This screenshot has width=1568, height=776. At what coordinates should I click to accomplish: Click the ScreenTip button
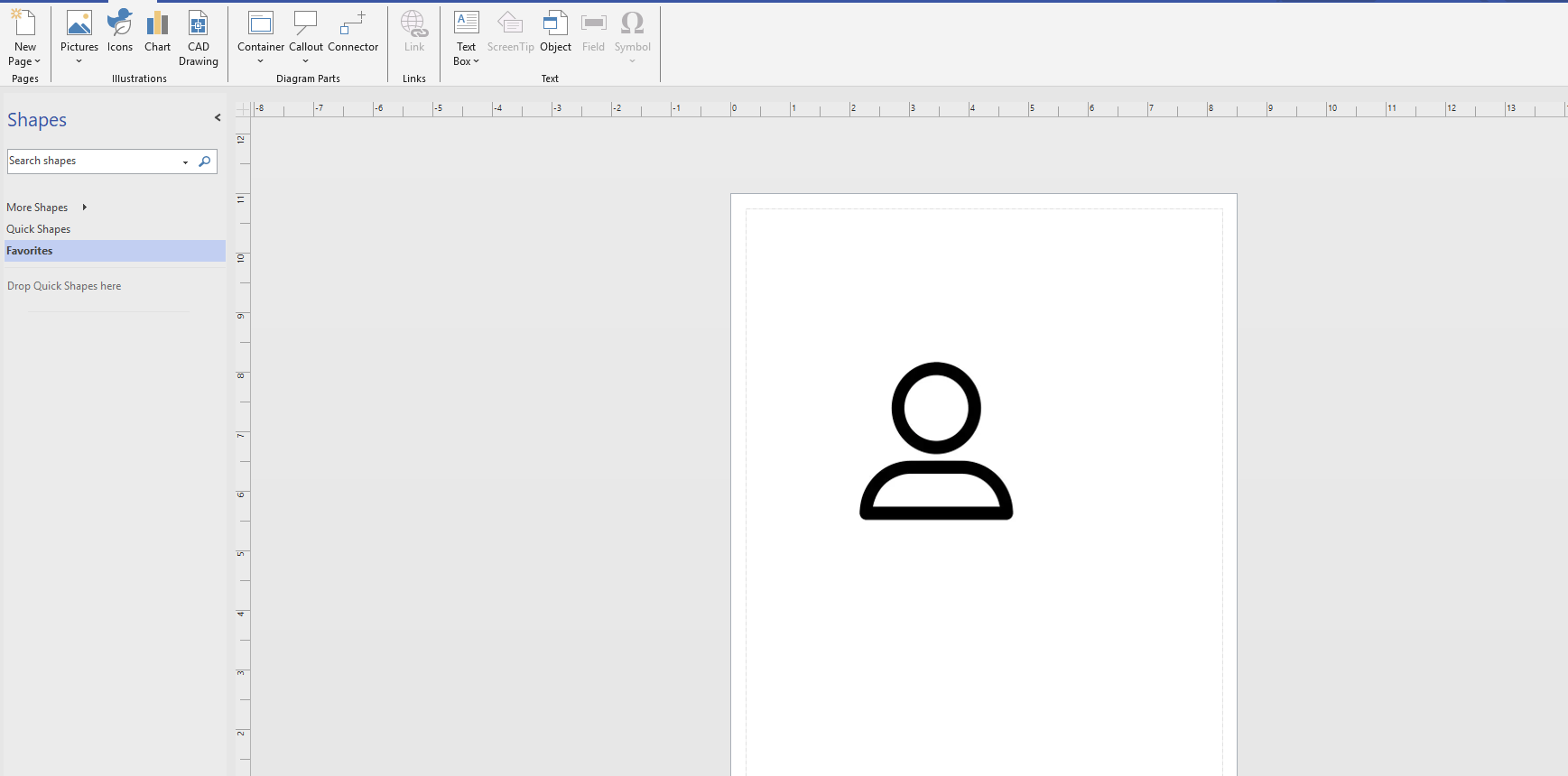510,32
